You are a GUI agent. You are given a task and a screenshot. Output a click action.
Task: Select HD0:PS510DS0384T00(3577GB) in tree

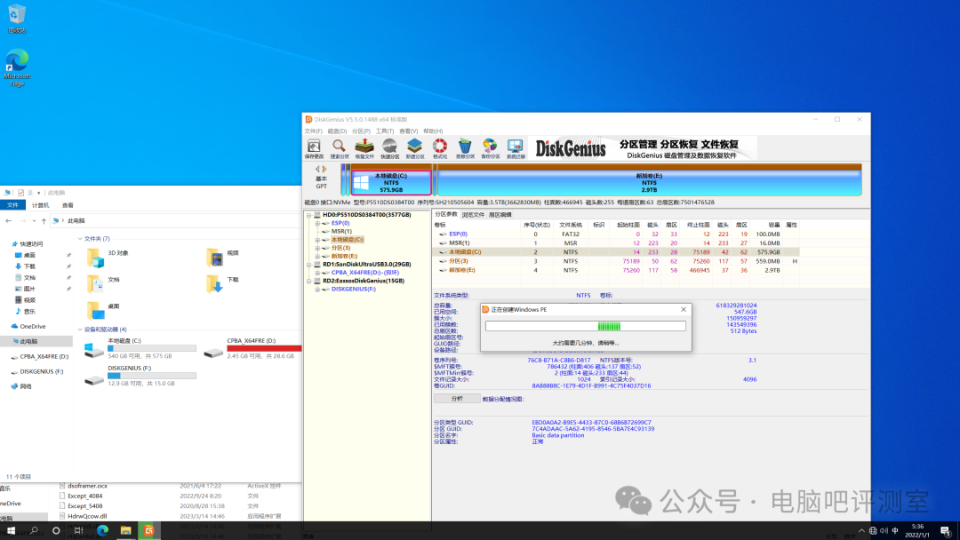(x=366, y=215)
